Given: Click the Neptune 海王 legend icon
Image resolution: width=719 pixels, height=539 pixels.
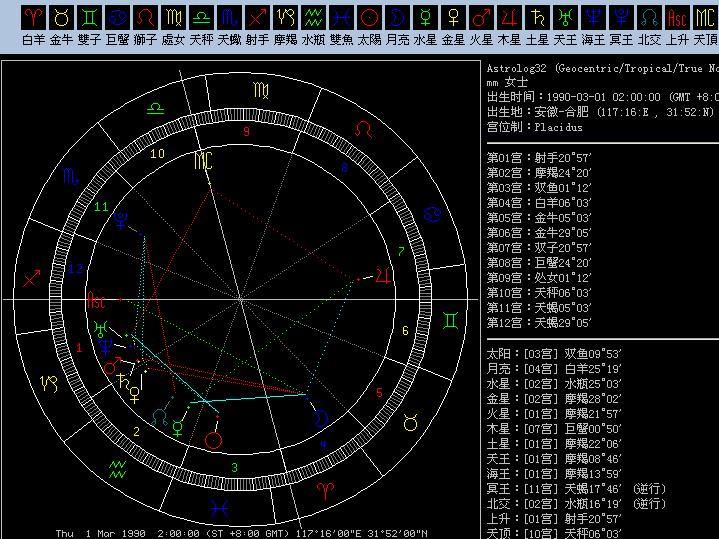Looking at the screenshot, I should [x=593, y=17].
